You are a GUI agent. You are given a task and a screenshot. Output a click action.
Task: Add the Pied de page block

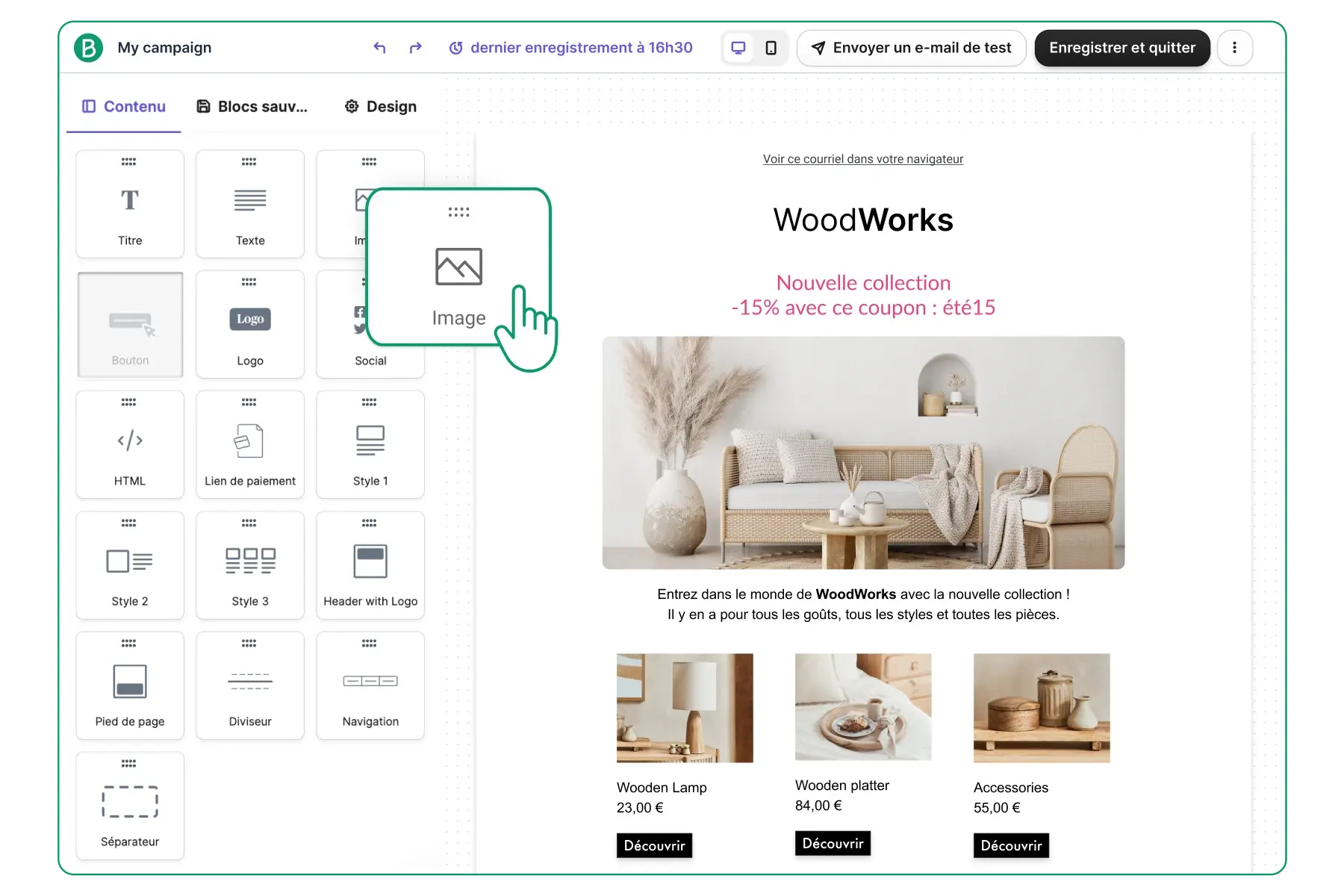130,685
